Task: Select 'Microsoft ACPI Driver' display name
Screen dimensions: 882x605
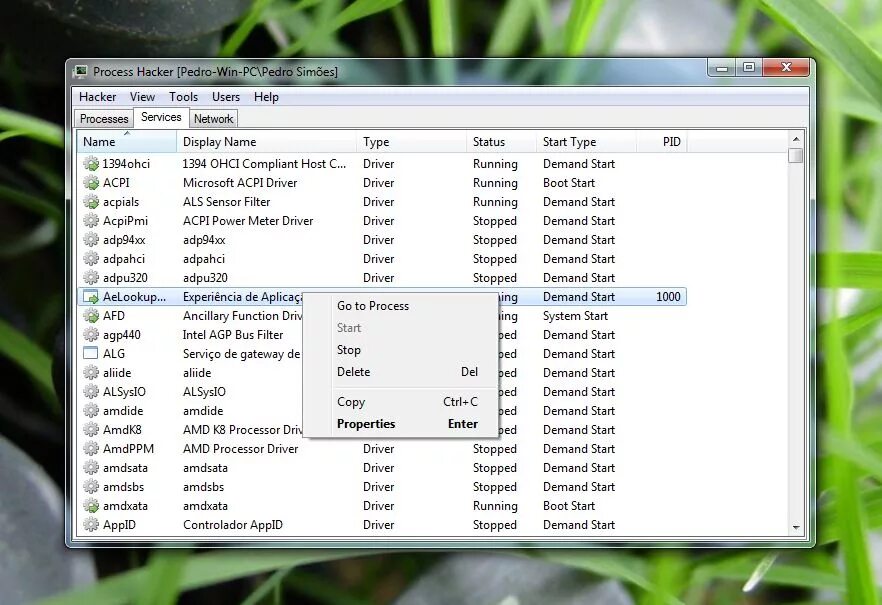Action: coord(240,183)
